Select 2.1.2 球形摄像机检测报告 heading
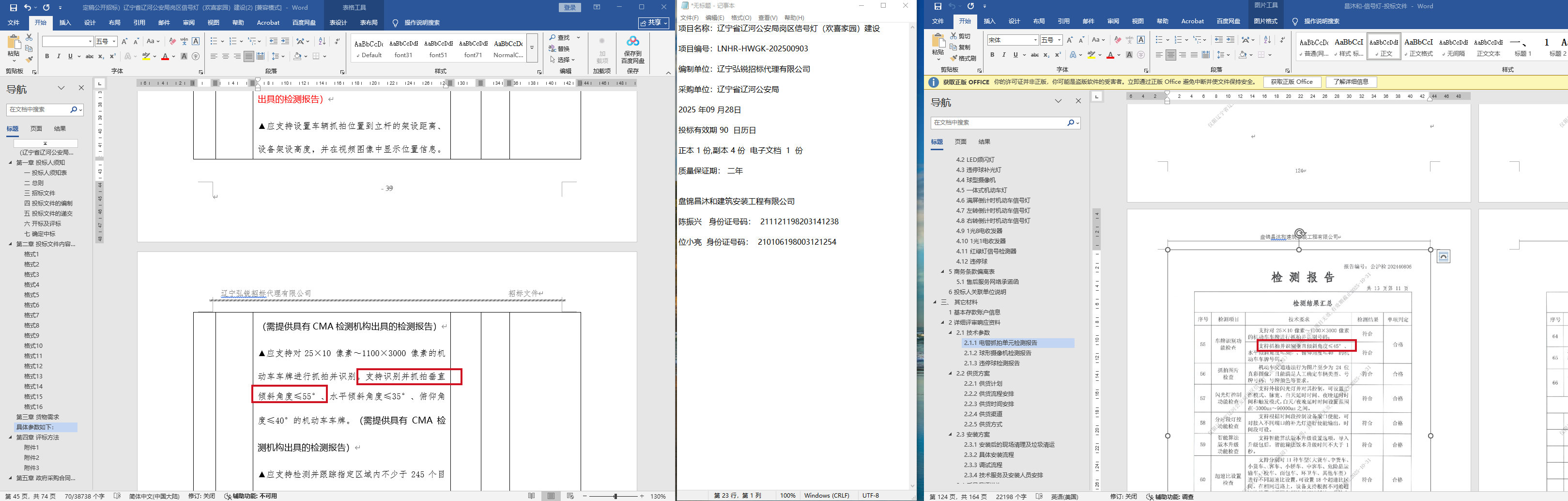1568x501 pixels. click(997, 353)
